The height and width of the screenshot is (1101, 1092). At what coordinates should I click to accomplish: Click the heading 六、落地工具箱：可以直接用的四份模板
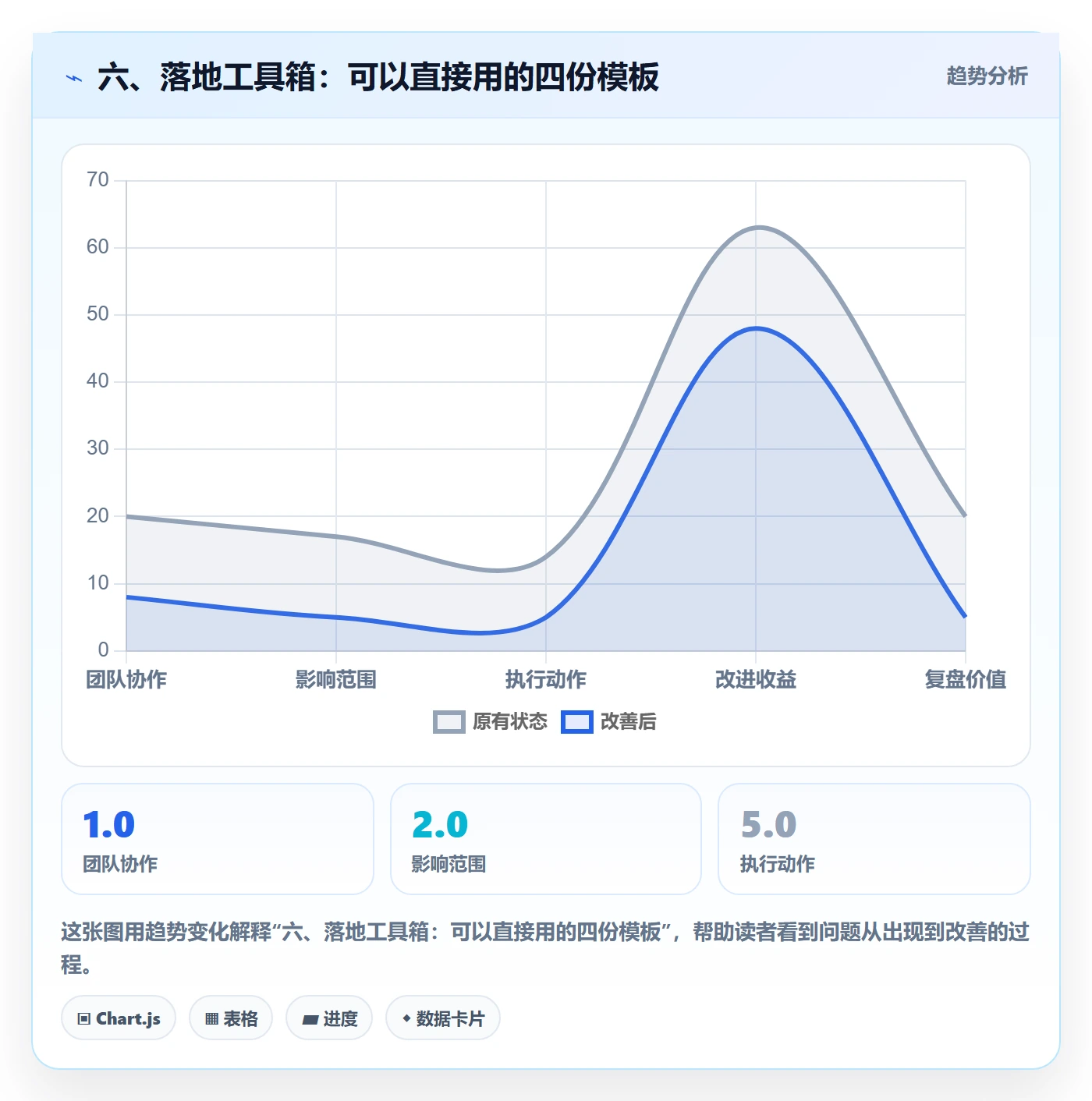[x=378, y=77]
